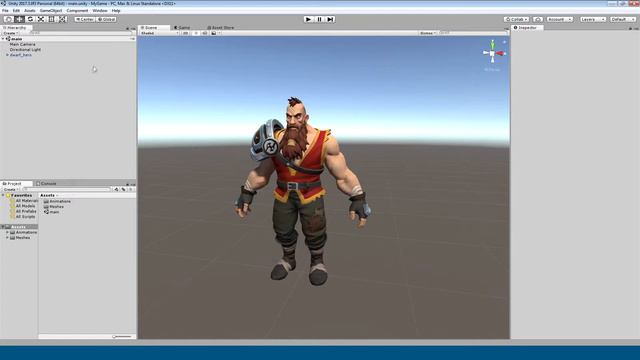This screenshot has height=360, width=640.
Task: Open the Project Create dropdown
Action: pyautogui.click(x=11, y=189)
